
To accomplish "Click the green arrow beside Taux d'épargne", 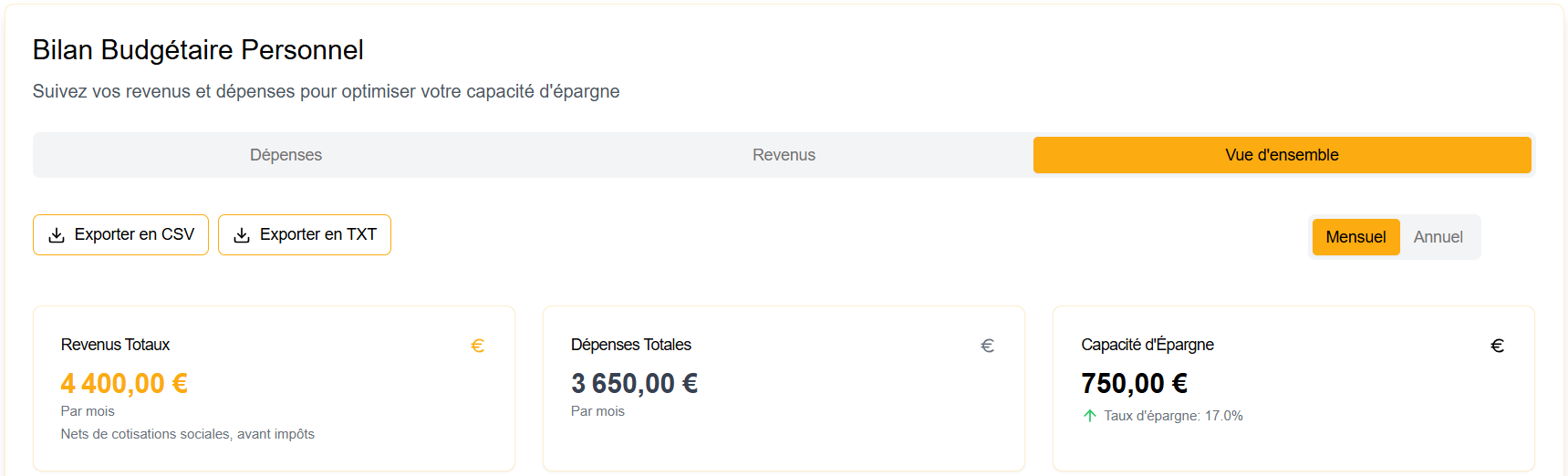I will click(1089, 416).
